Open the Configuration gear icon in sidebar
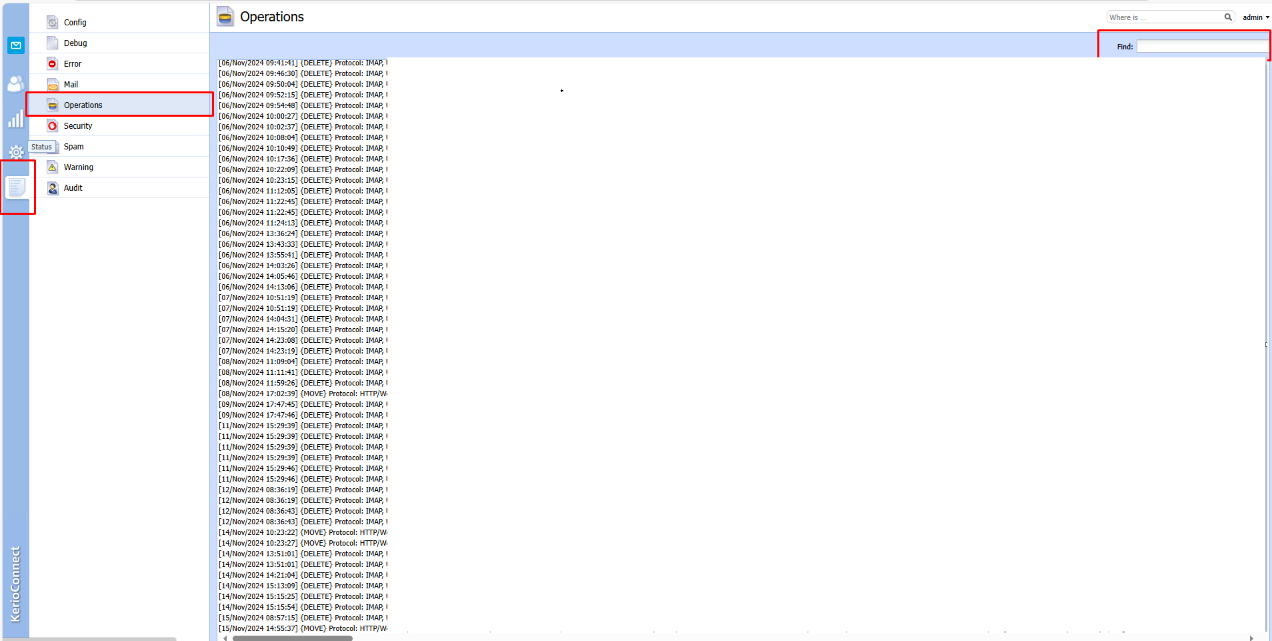Screen dimensions: 1272x641 16,152
